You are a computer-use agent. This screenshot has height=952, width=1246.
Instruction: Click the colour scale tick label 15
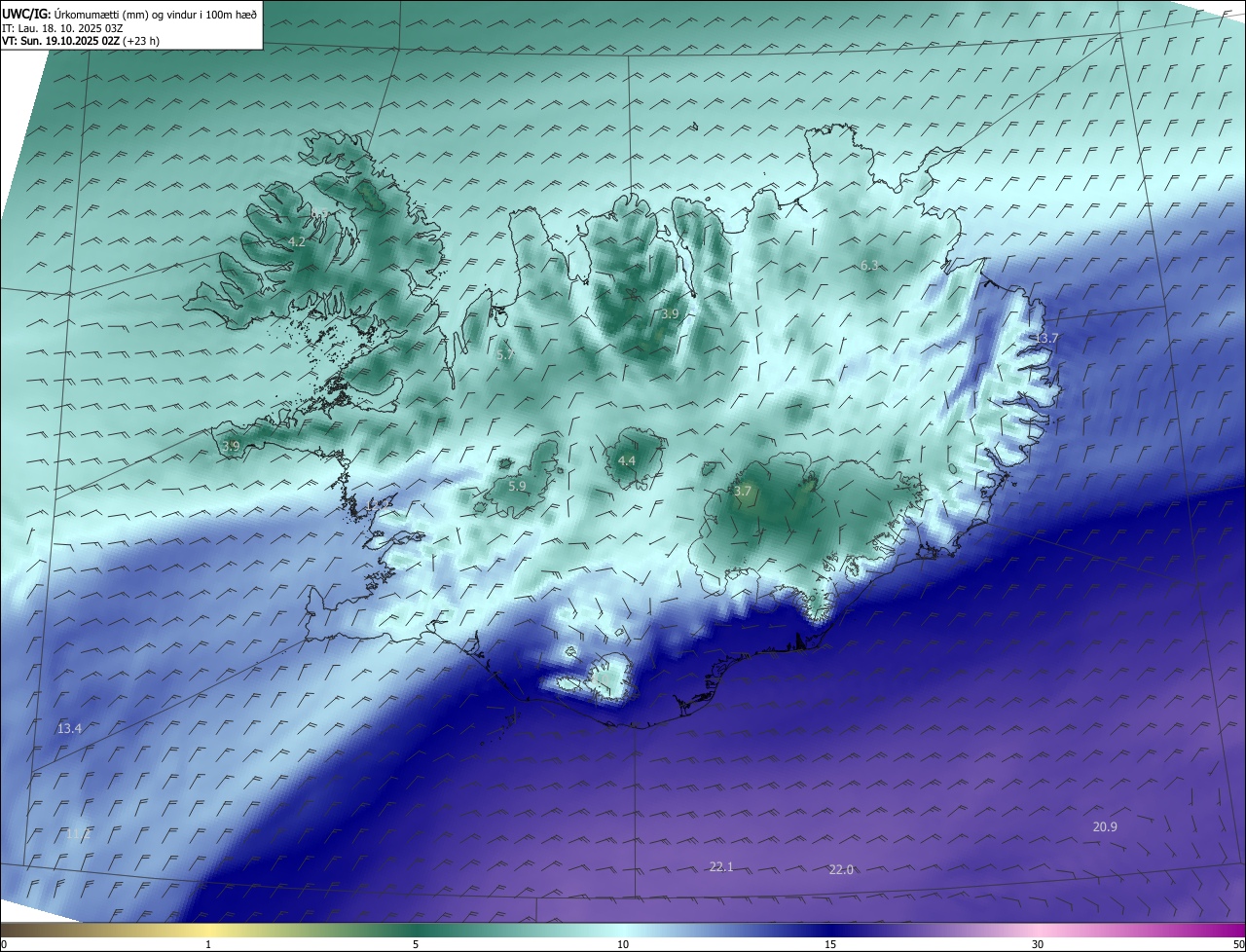point(830,944)
